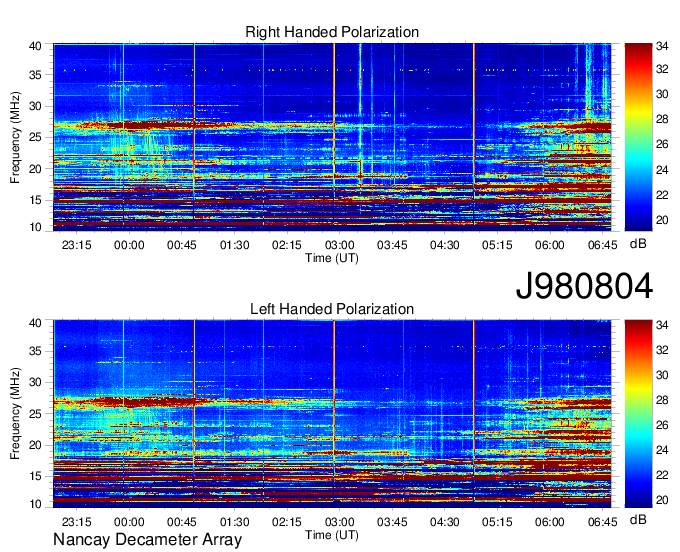The width and height of the screenshot is (680, 552).
Task: Click the "05:15" time tick under Right Handed plot
Action: click(x=497, y=245)
